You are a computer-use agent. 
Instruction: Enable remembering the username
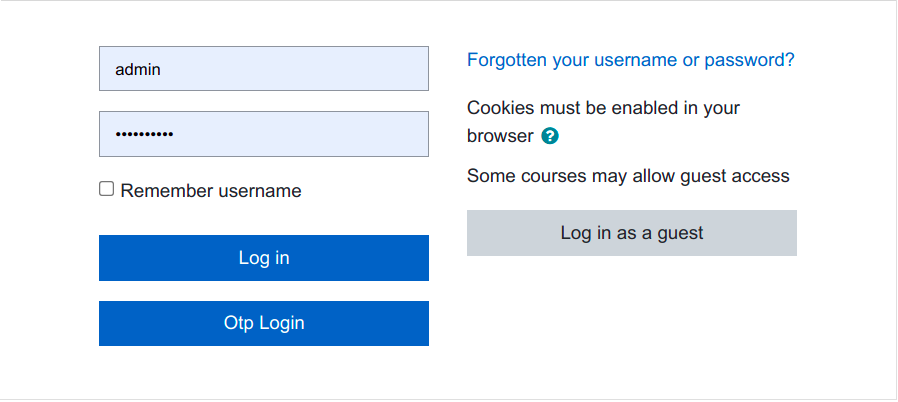point(107,189)
